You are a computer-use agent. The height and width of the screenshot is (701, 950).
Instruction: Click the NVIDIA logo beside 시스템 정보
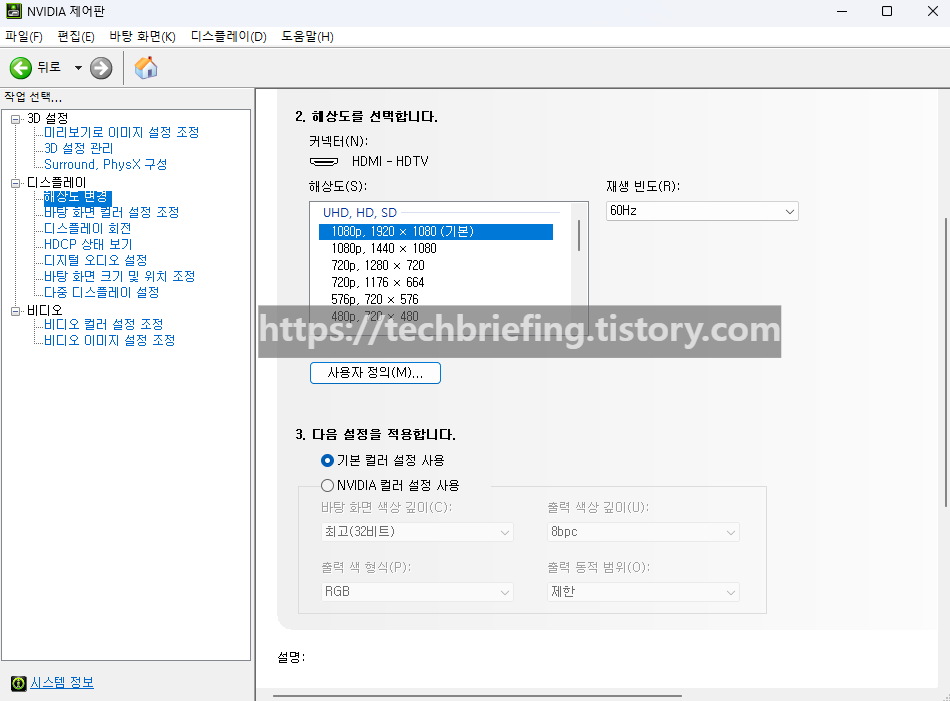pyautogui.click(x=16, y=683)
